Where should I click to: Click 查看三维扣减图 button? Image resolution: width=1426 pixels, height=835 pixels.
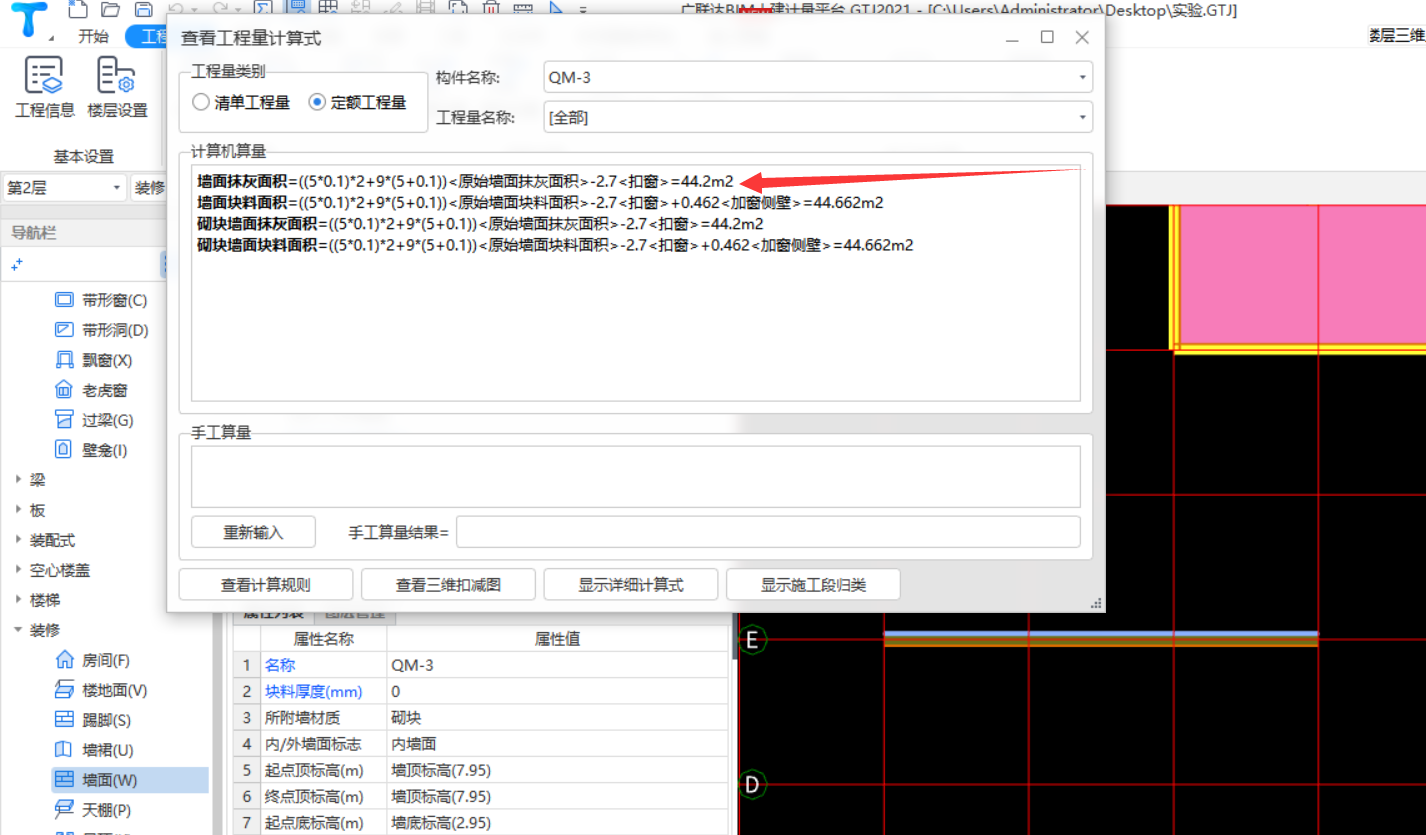448,585
